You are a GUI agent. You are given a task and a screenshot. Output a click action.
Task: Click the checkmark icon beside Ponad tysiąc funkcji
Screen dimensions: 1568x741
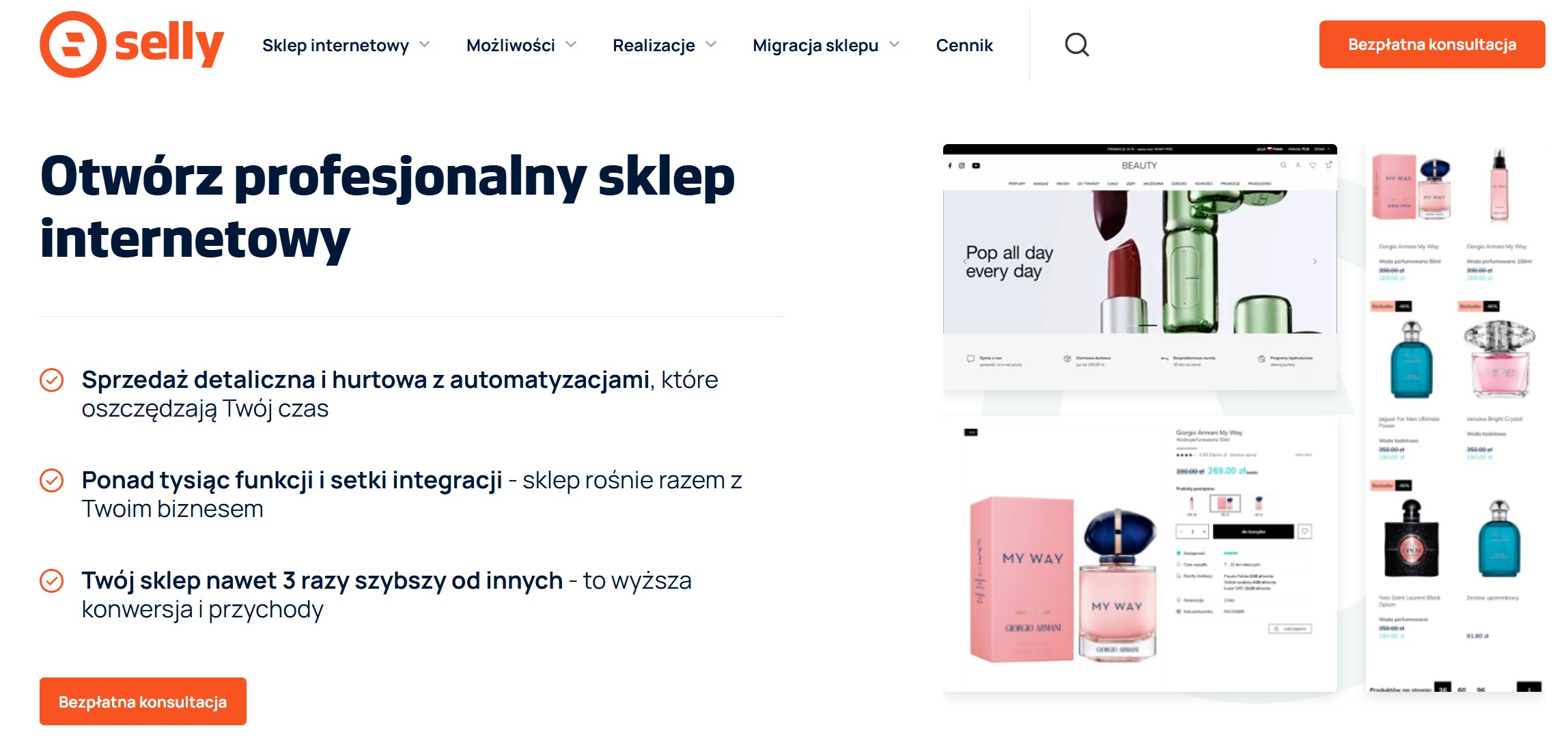(52, 480)
